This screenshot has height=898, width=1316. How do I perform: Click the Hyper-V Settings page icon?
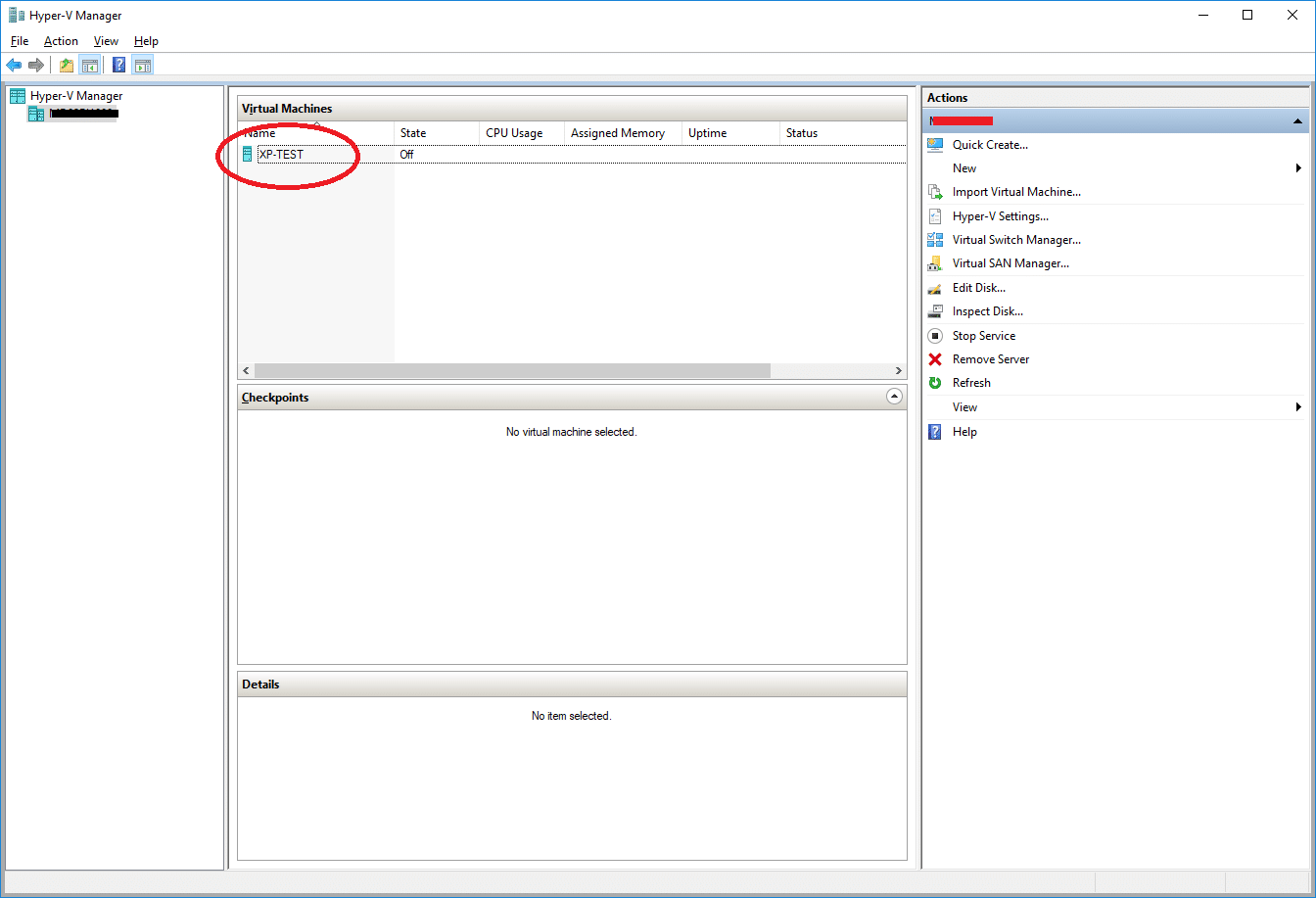pos(935,216)
